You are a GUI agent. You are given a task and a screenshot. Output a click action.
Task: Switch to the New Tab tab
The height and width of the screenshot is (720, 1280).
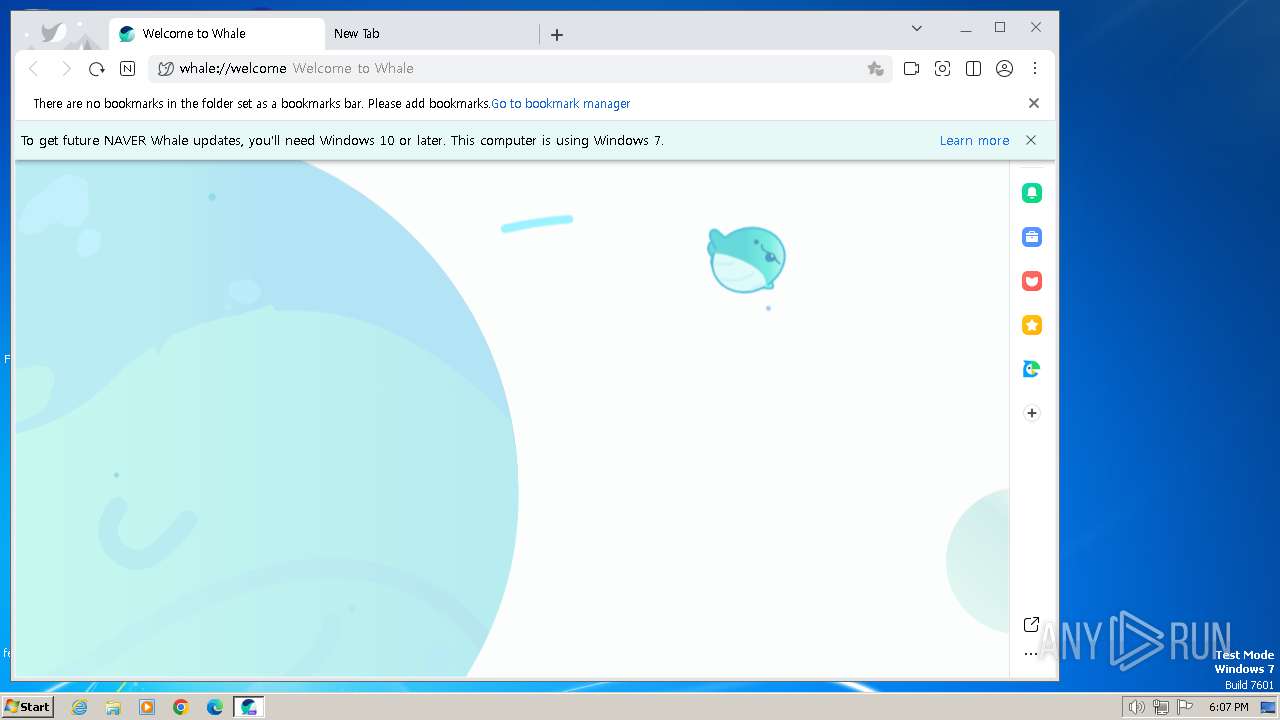430,34
